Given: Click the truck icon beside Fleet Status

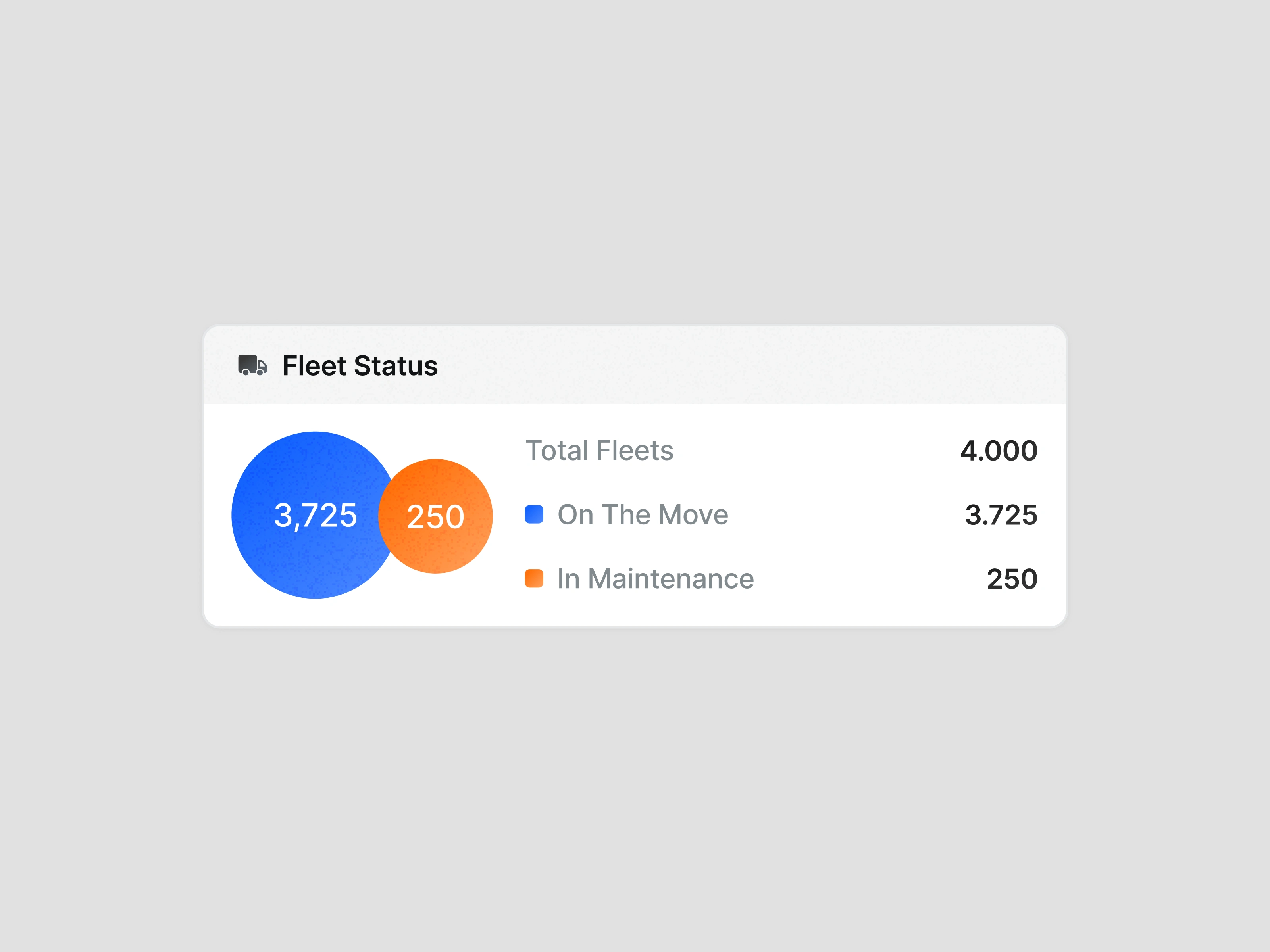Looking at the screenshot, I should point(253,365).
